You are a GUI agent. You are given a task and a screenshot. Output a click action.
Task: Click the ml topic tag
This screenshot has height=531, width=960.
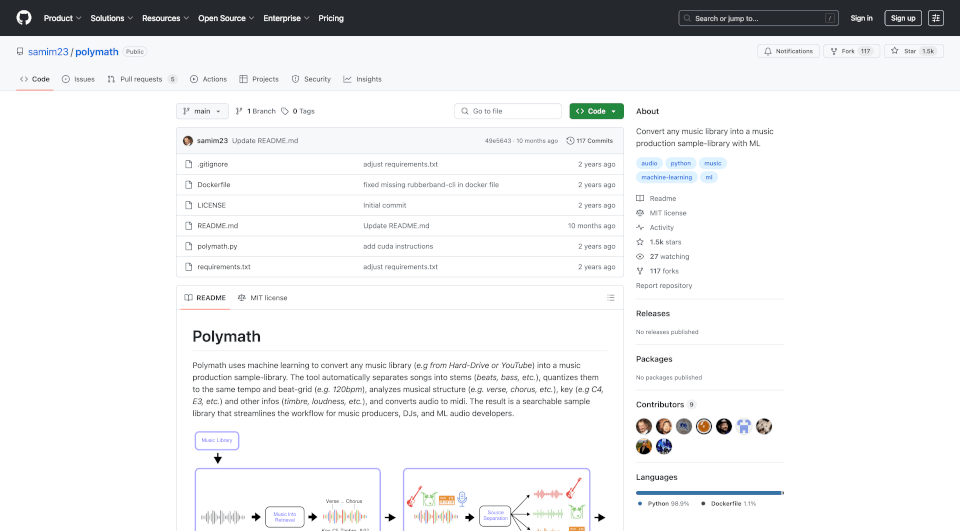tap(708, 178)
